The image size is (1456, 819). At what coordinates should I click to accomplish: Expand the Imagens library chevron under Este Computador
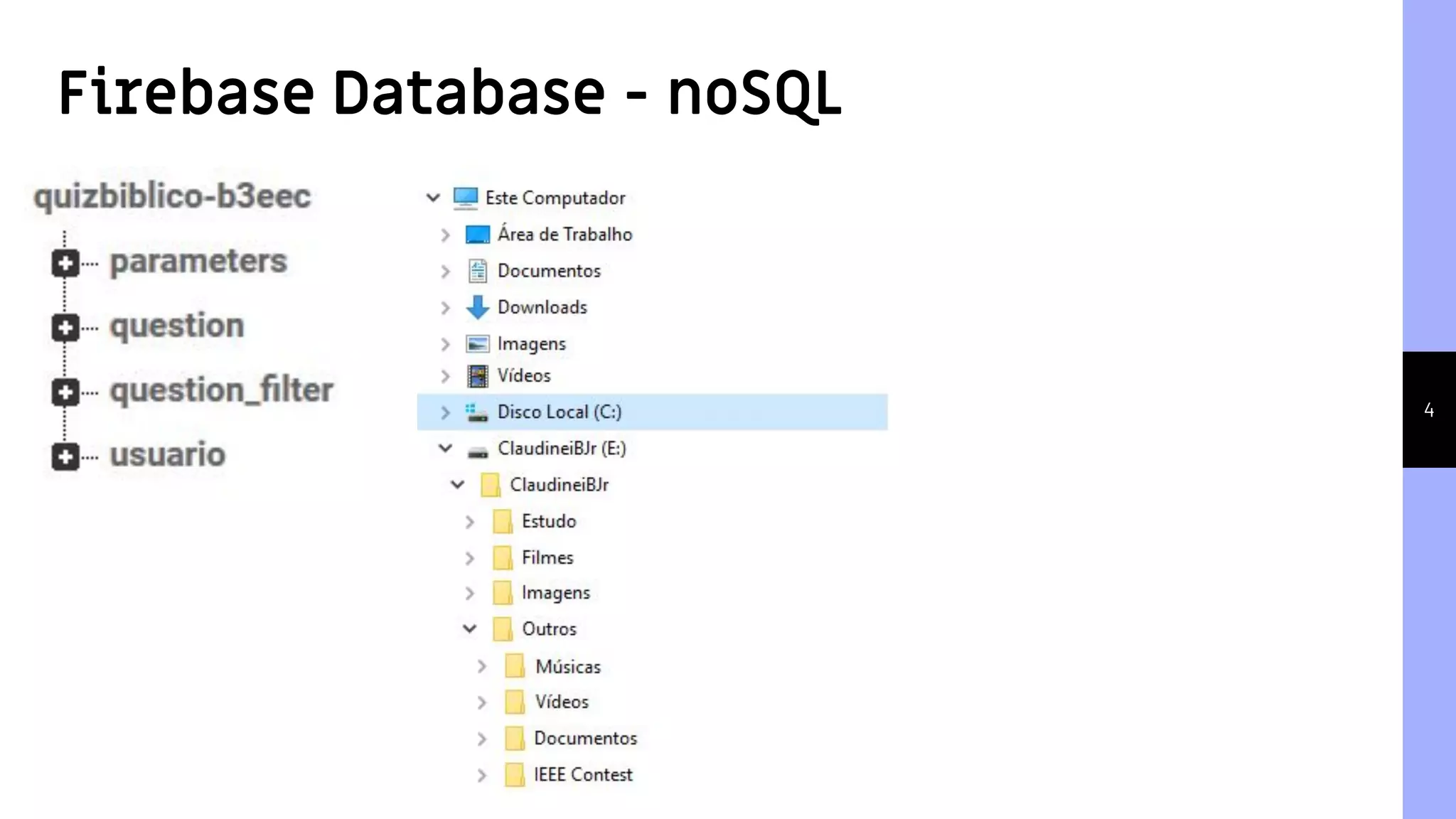point(446,344)
